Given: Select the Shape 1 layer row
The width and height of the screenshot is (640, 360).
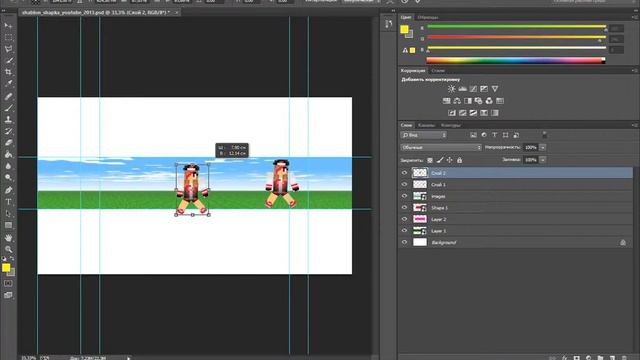Looking at the screenshot, I should [516, 208].
